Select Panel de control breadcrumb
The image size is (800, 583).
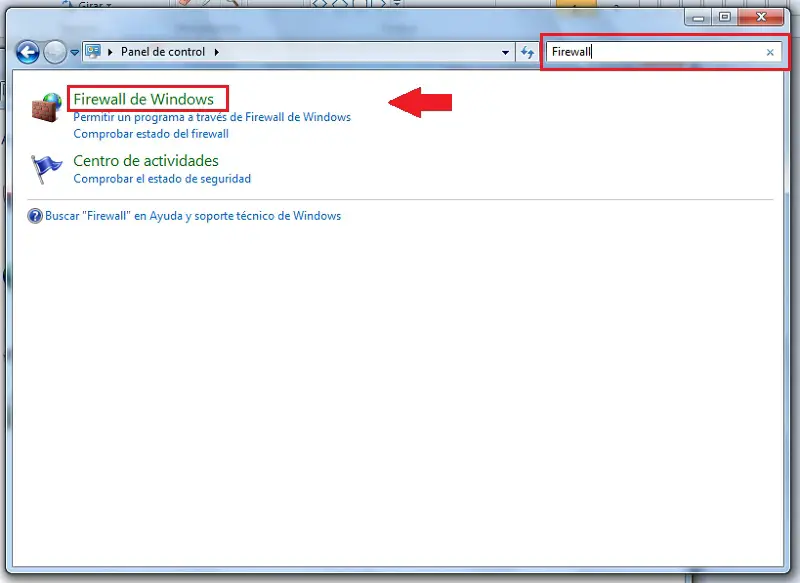pyautogui.click(x=163, y=52)
